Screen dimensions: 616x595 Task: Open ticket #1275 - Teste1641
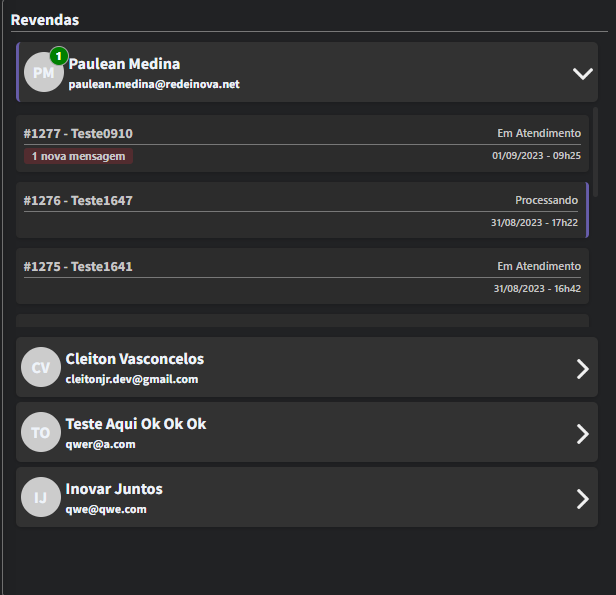(x=302, y=276)
